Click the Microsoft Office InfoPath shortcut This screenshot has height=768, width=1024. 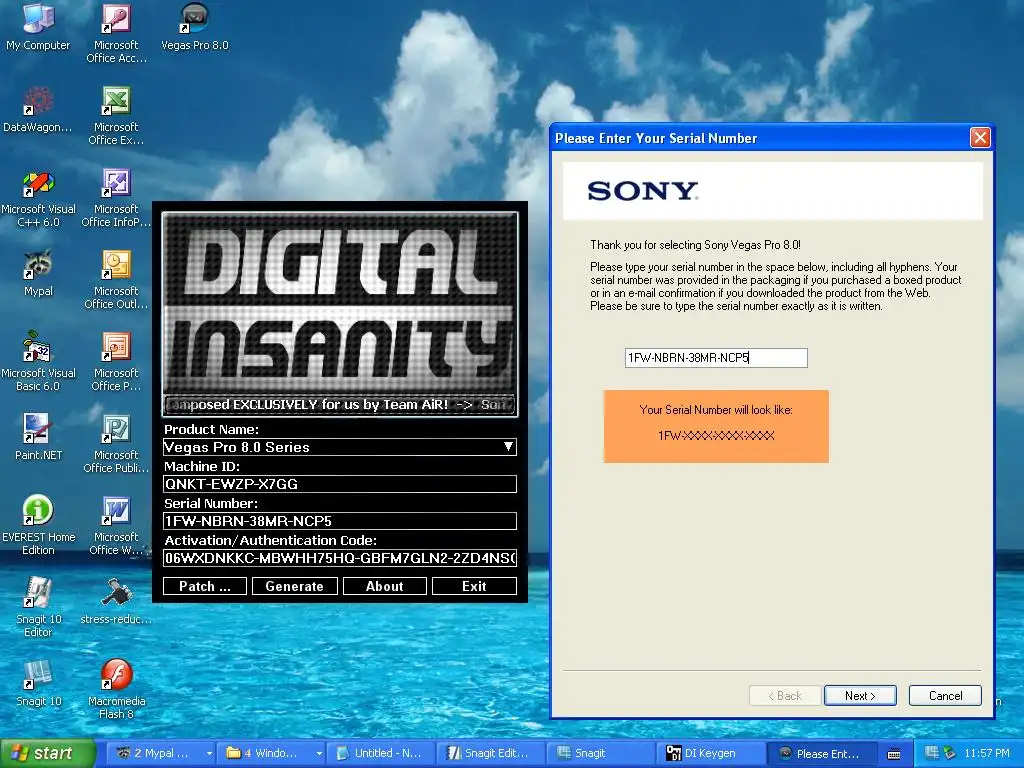(x=116, y=198)
